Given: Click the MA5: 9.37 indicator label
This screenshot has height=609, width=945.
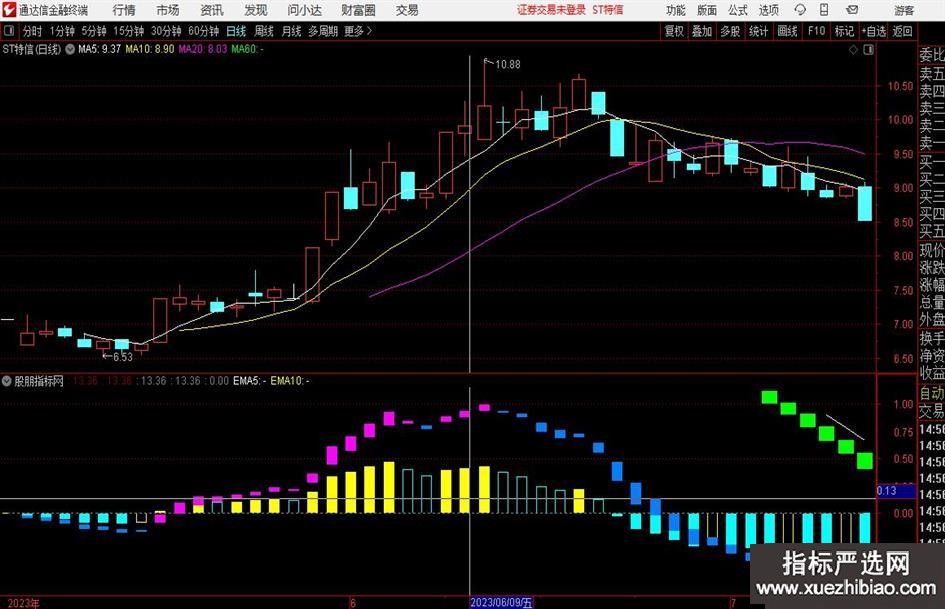Looking at the screenshot, I should 99,49.
